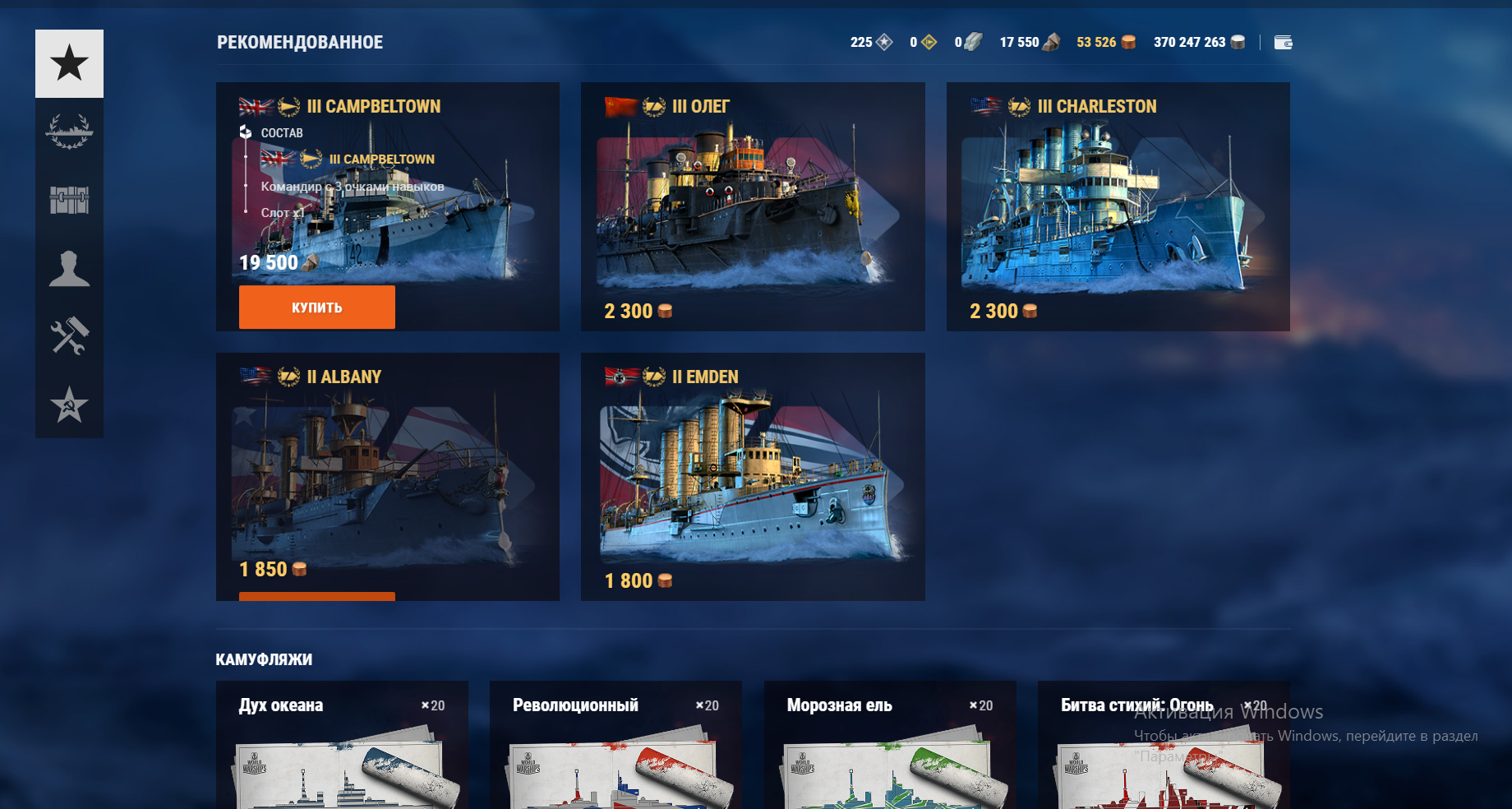Select the III ОЛЕГ ship card

coord(753,206)
